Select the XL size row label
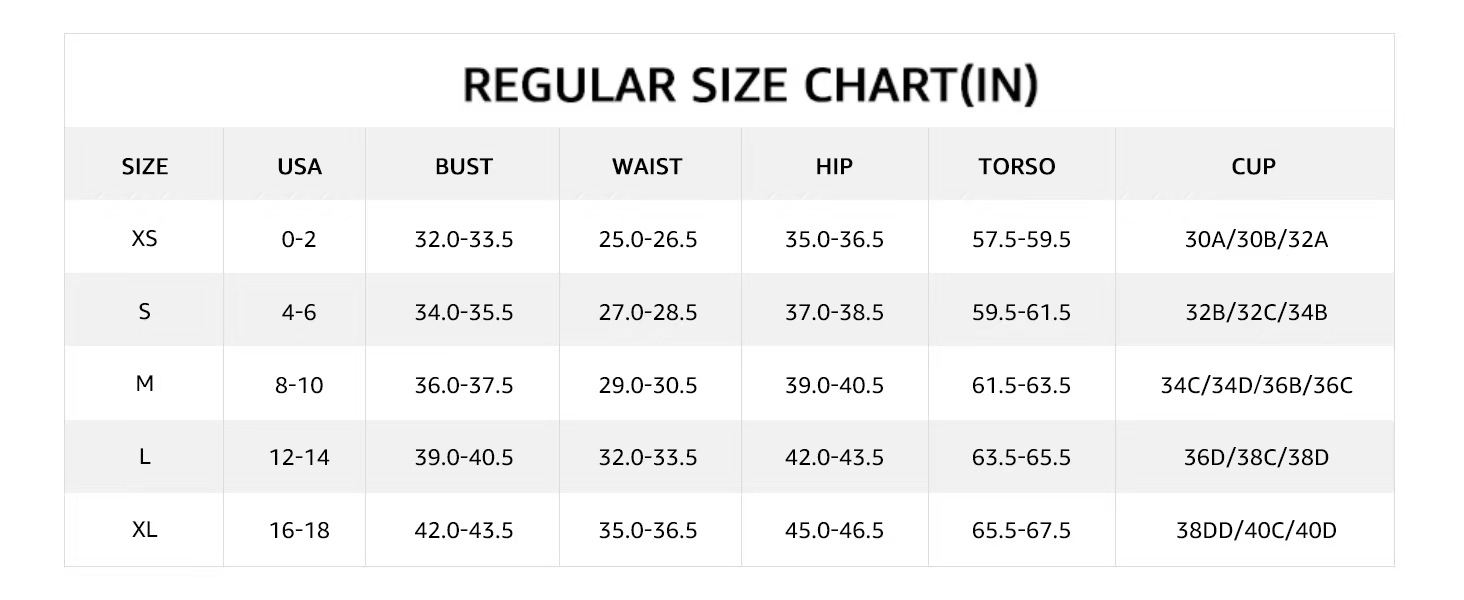The width and height of the screenshot is (1464, 600). coord(145,529)
